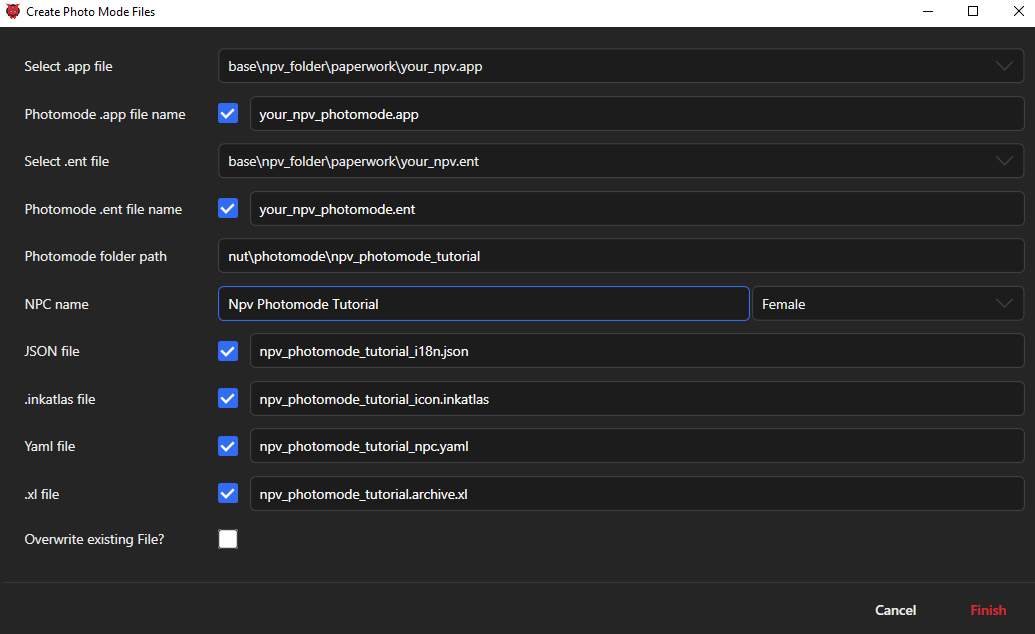This screenshot has width=1035, height=634.
Task: Toggle the JSON file checkbox
Action: tap(228, 351)
